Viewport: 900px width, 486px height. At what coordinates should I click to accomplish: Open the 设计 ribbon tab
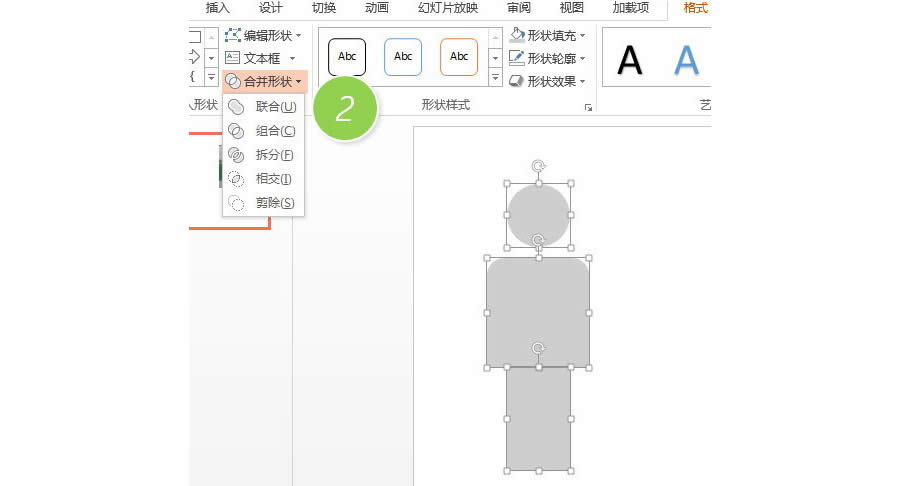[x=270, y=7]
